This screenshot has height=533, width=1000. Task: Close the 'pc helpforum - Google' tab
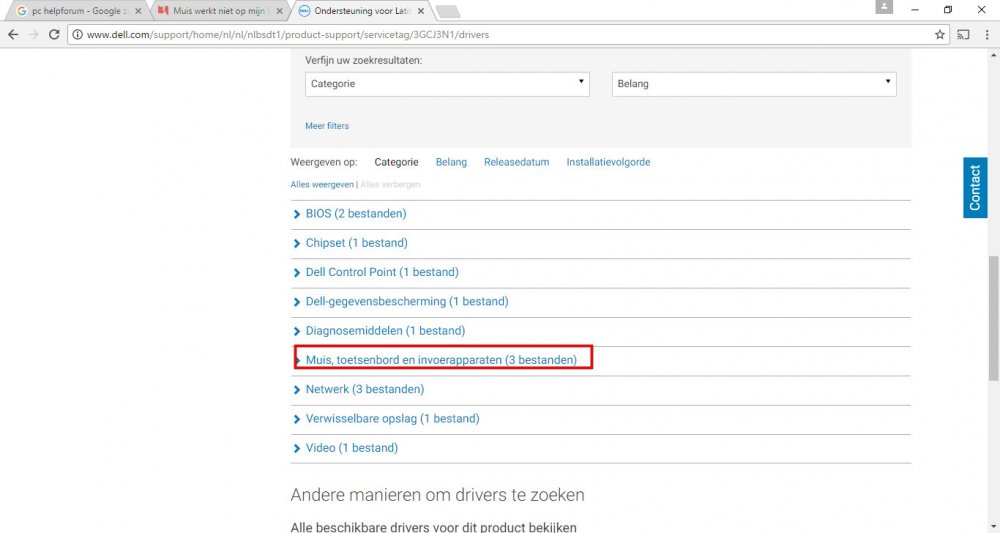point(138,11)
